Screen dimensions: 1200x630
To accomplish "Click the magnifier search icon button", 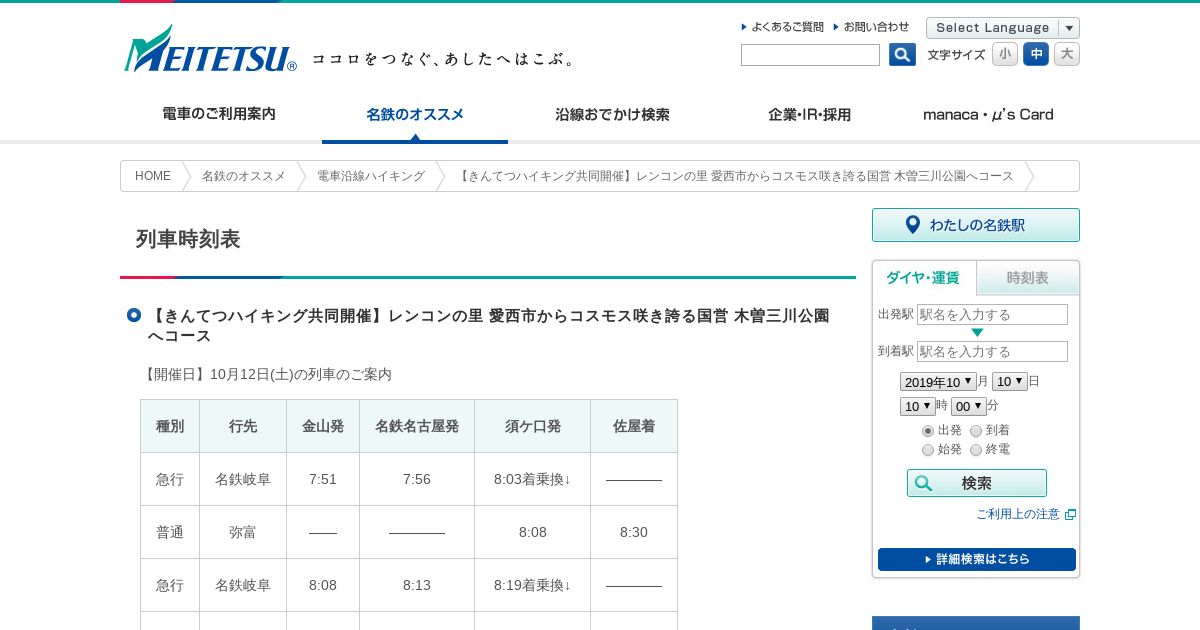I will tap(902, 55).
